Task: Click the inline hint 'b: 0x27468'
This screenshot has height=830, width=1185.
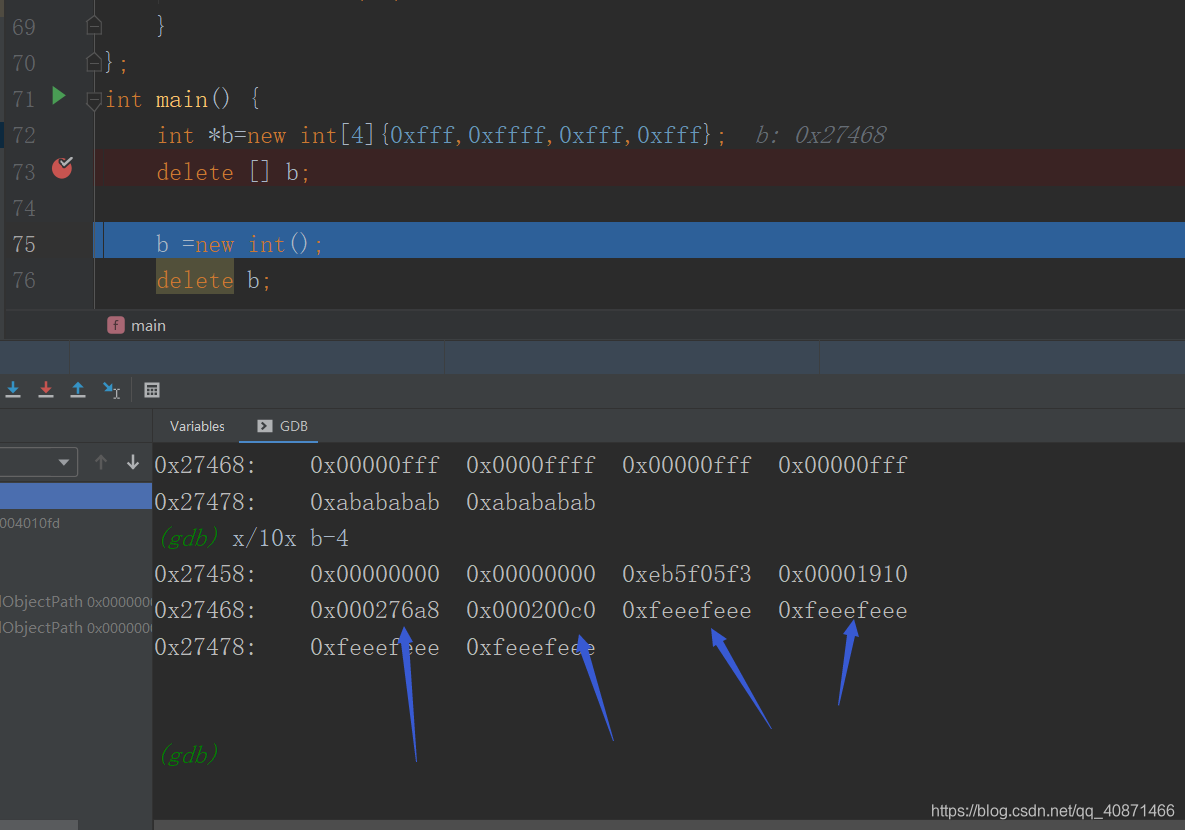Action: pos(821,135)
